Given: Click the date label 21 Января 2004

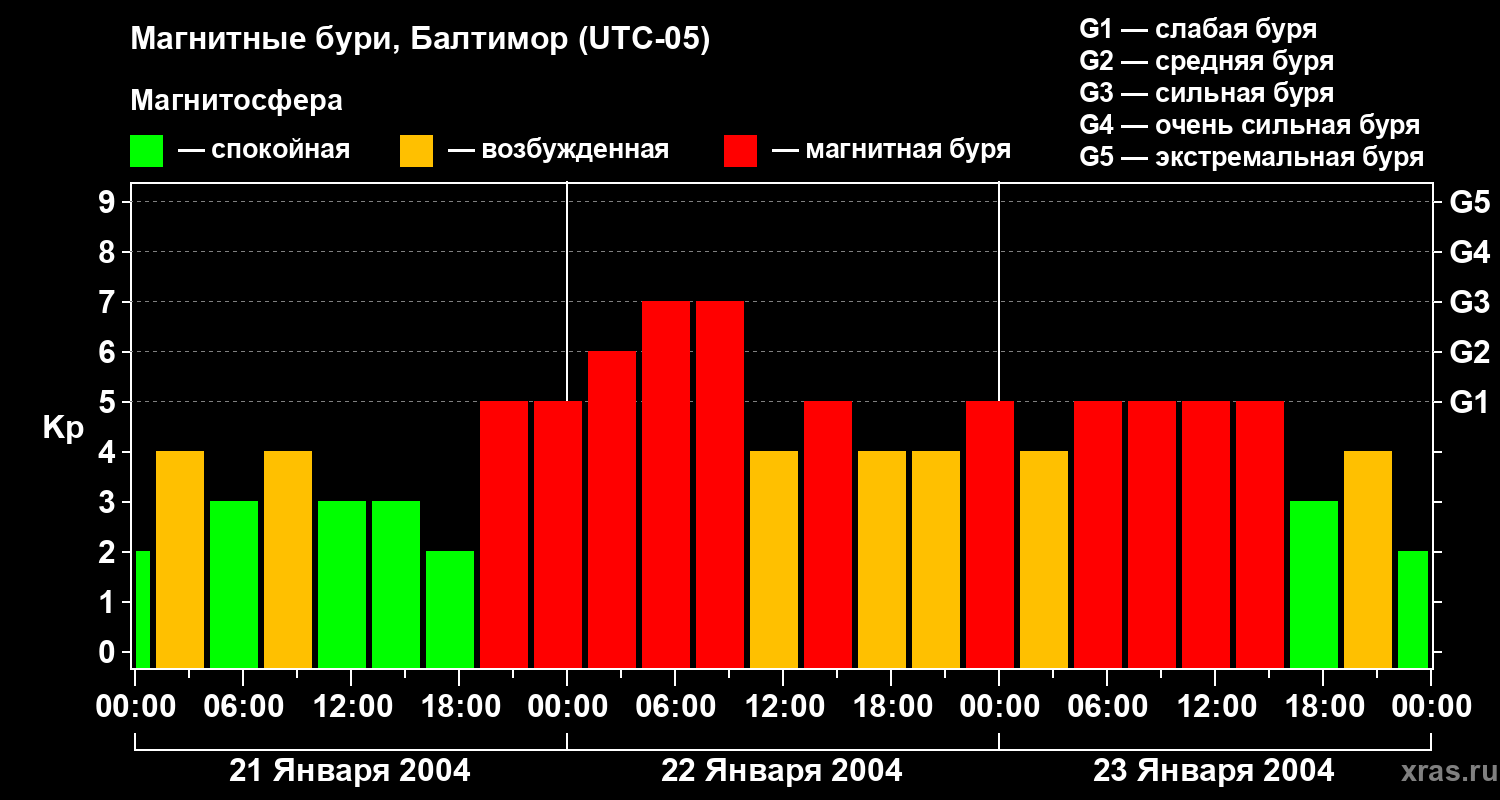Looking at the screenshot, I should click(350, 771).
